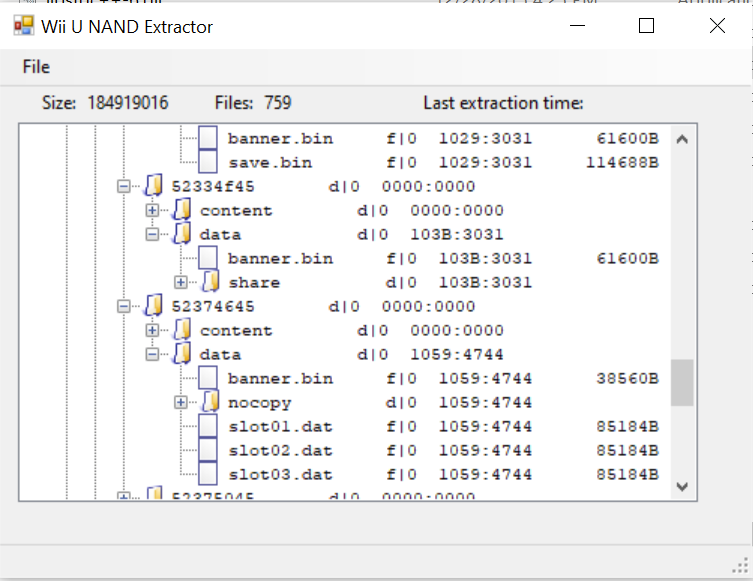Expand content folder under 52334f45
The height and width of the screenshot is (581, 753).
coord(152,210)
